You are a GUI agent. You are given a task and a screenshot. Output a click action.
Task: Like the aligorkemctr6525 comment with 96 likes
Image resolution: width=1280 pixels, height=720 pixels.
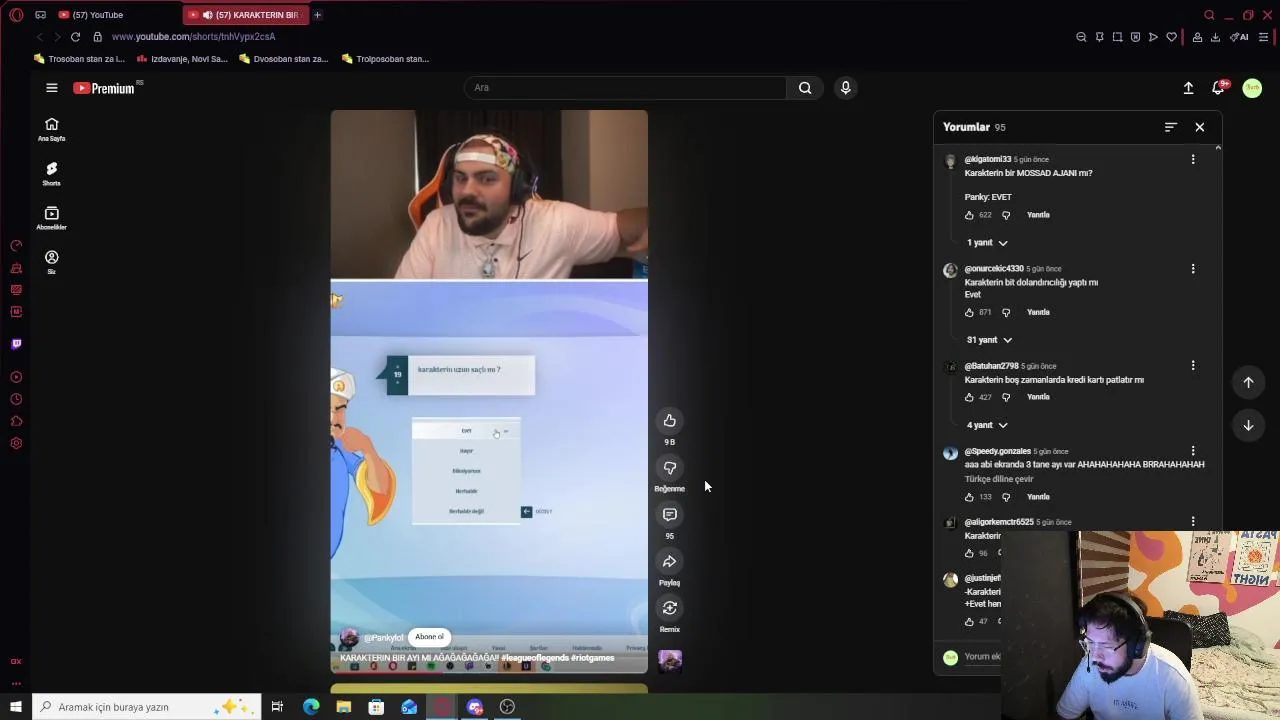click(x=969, y=553)
